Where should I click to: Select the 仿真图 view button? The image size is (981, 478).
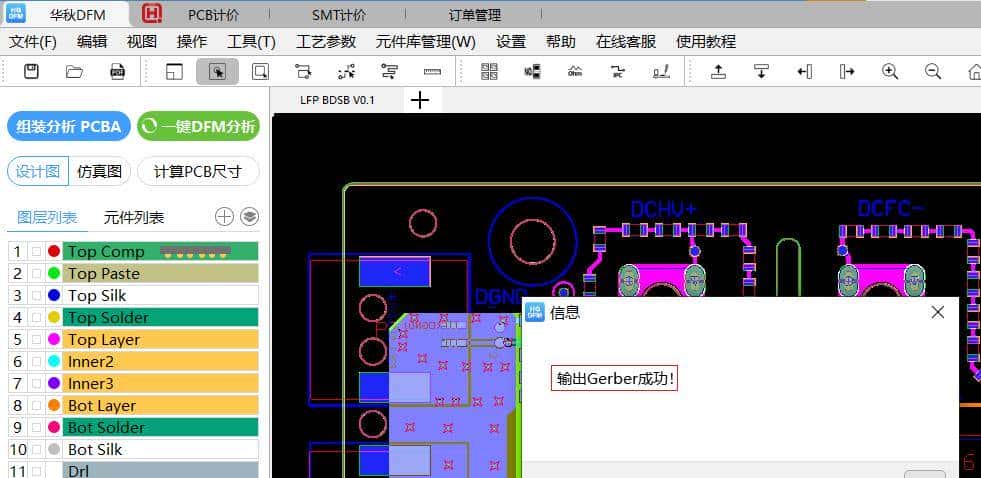point(99,171)
